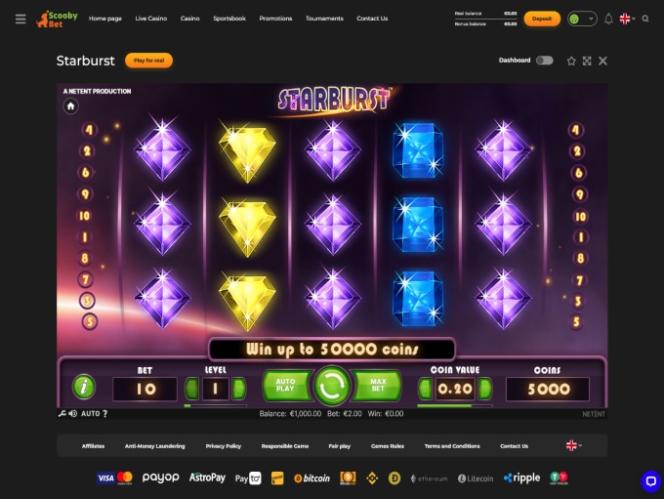This screenshot has width=664, height=499.
Task: Click the notification bell icon
Action: [x=609, y=19]
